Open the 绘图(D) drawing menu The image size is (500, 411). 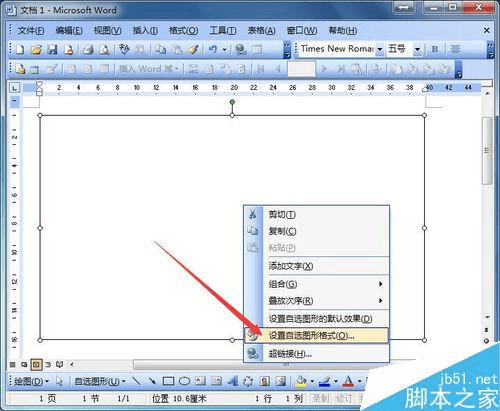point(31,381)
